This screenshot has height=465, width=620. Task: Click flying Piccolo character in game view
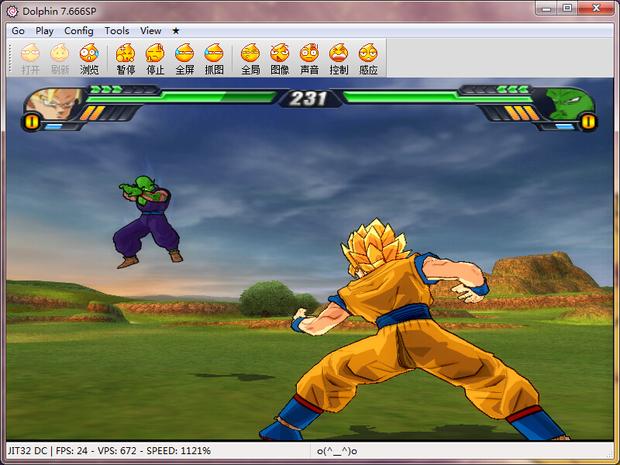tap(147, 221)
